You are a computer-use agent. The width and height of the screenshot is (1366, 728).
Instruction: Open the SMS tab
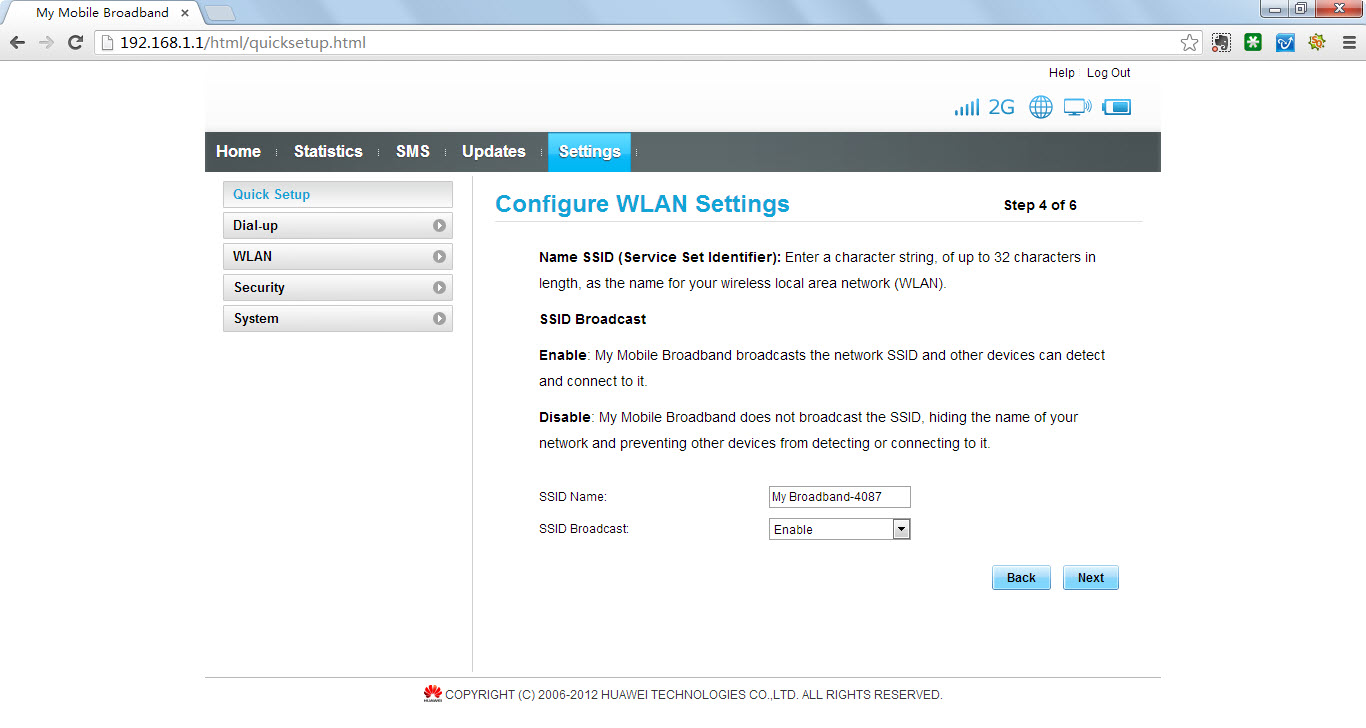coord(412,152)
